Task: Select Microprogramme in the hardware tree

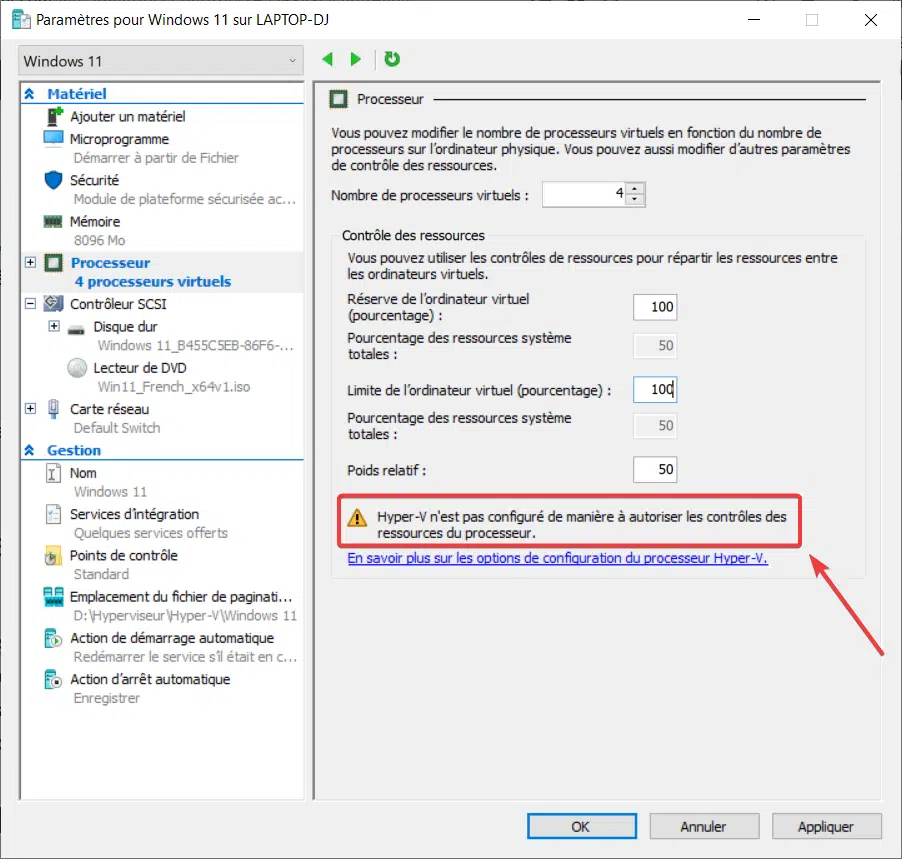Action: tap(119, 139)
